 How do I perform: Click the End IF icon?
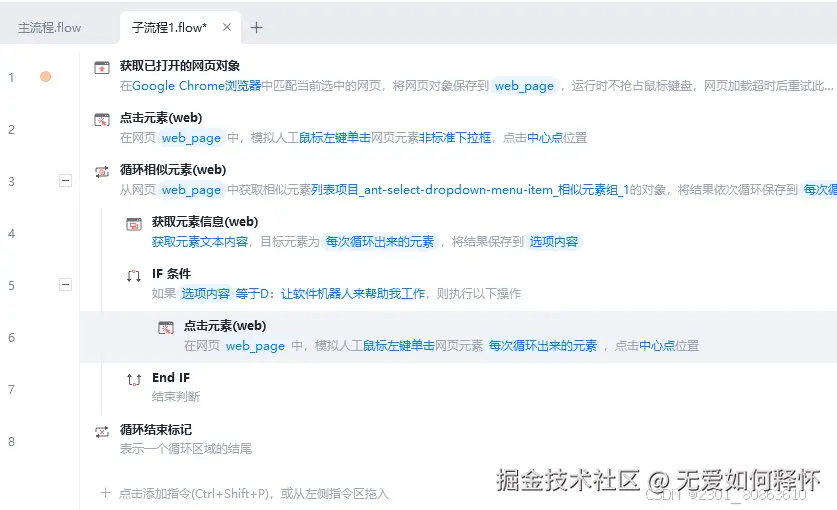point(134,380)
